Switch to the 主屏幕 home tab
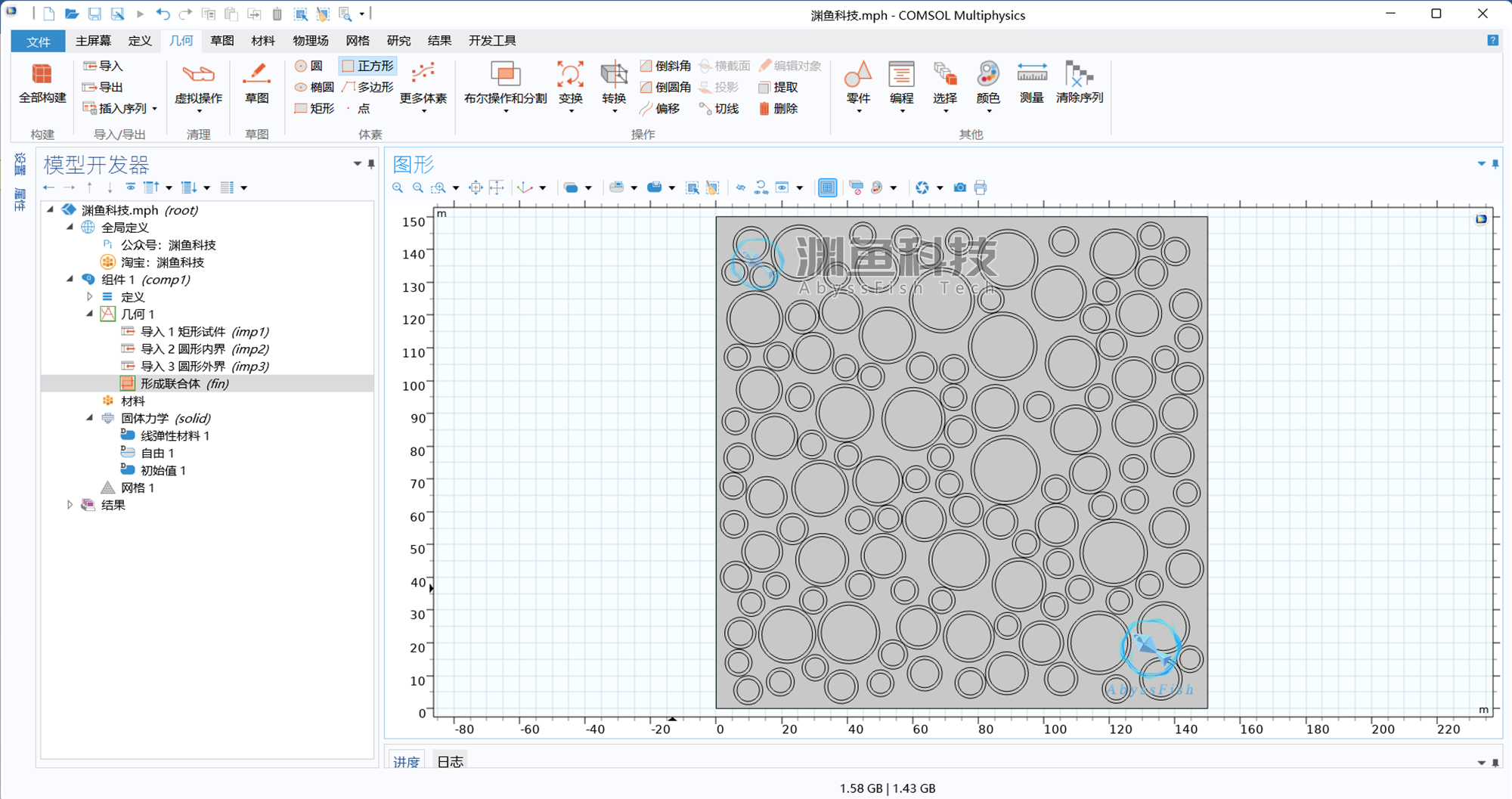 (93, 41)
